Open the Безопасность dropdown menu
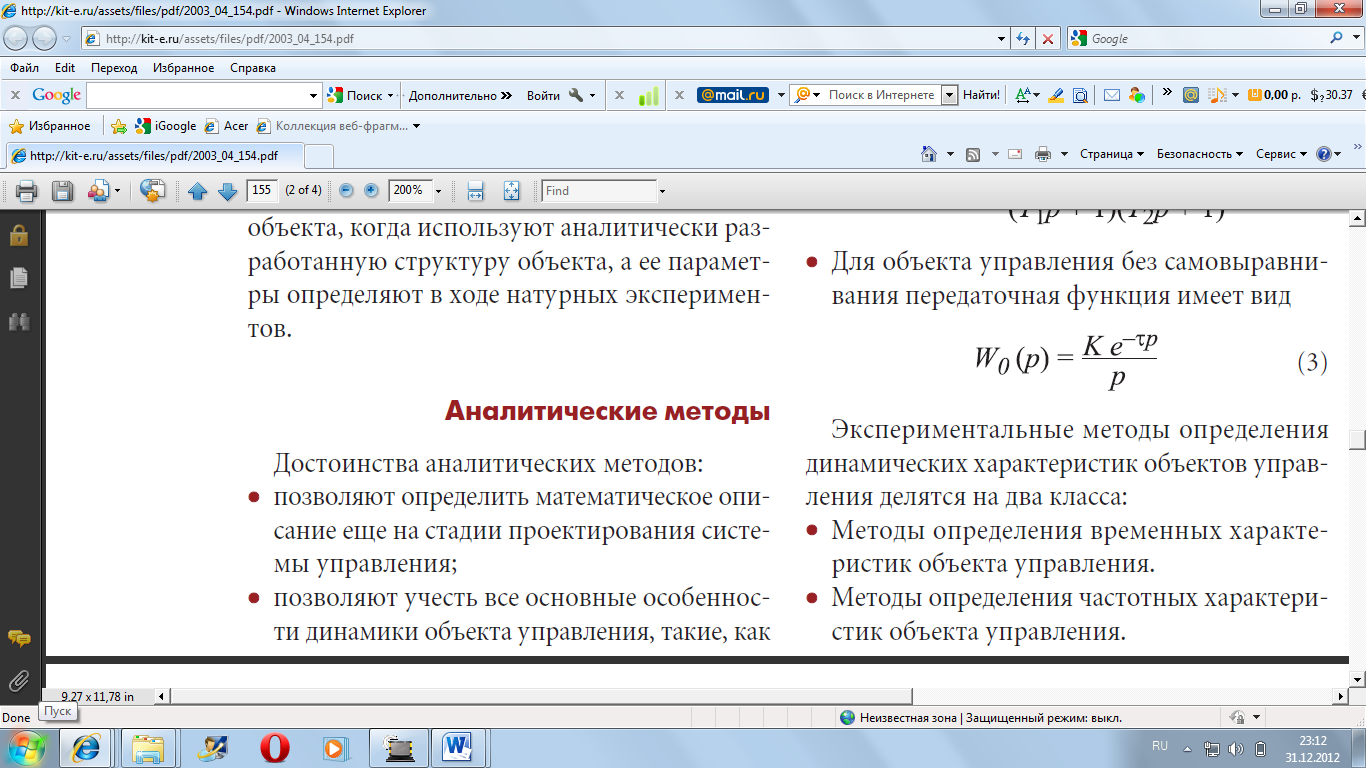 (1200, 154)
